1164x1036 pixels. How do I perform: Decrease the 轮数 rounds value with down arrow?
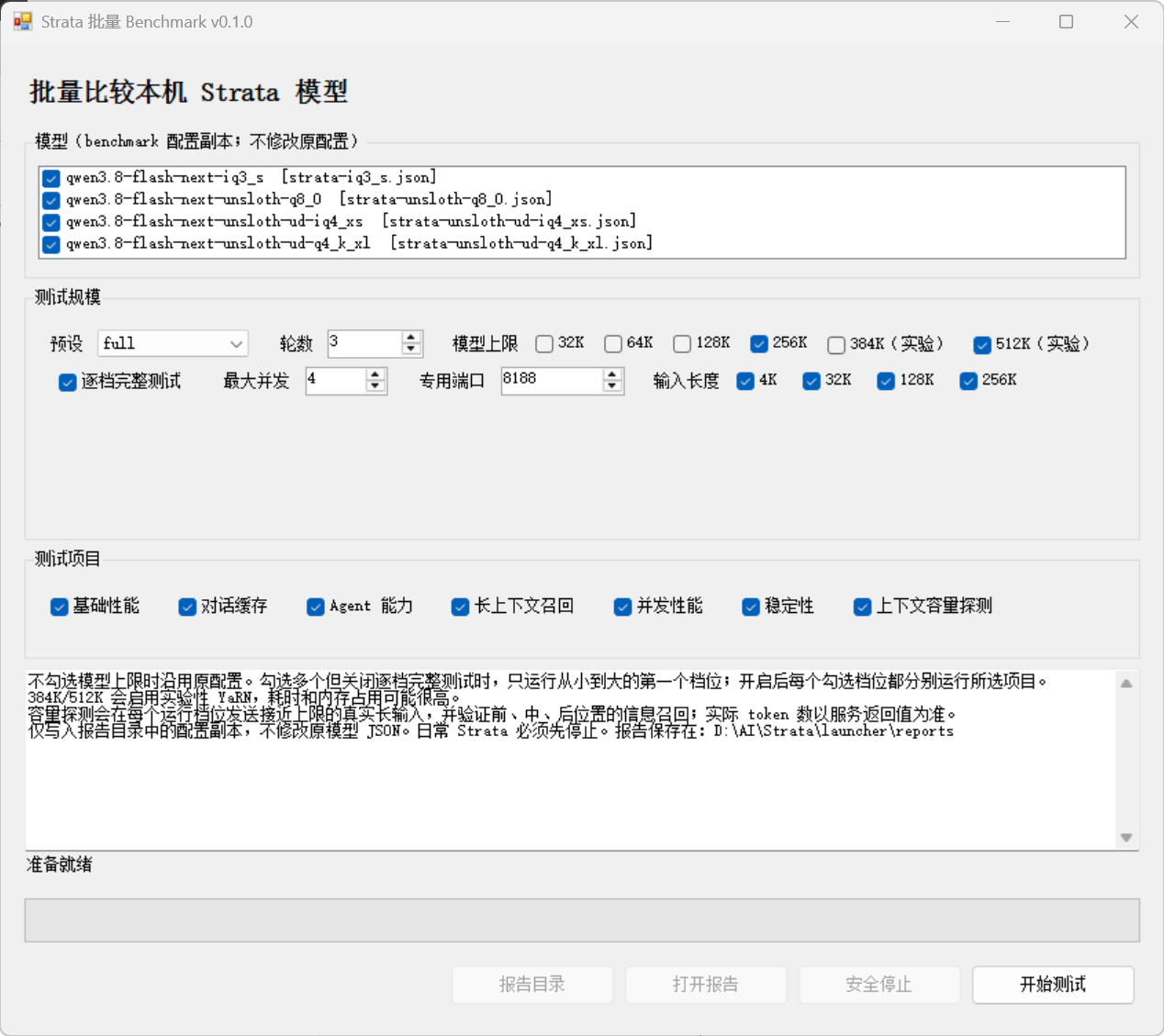tap(411, 349)
